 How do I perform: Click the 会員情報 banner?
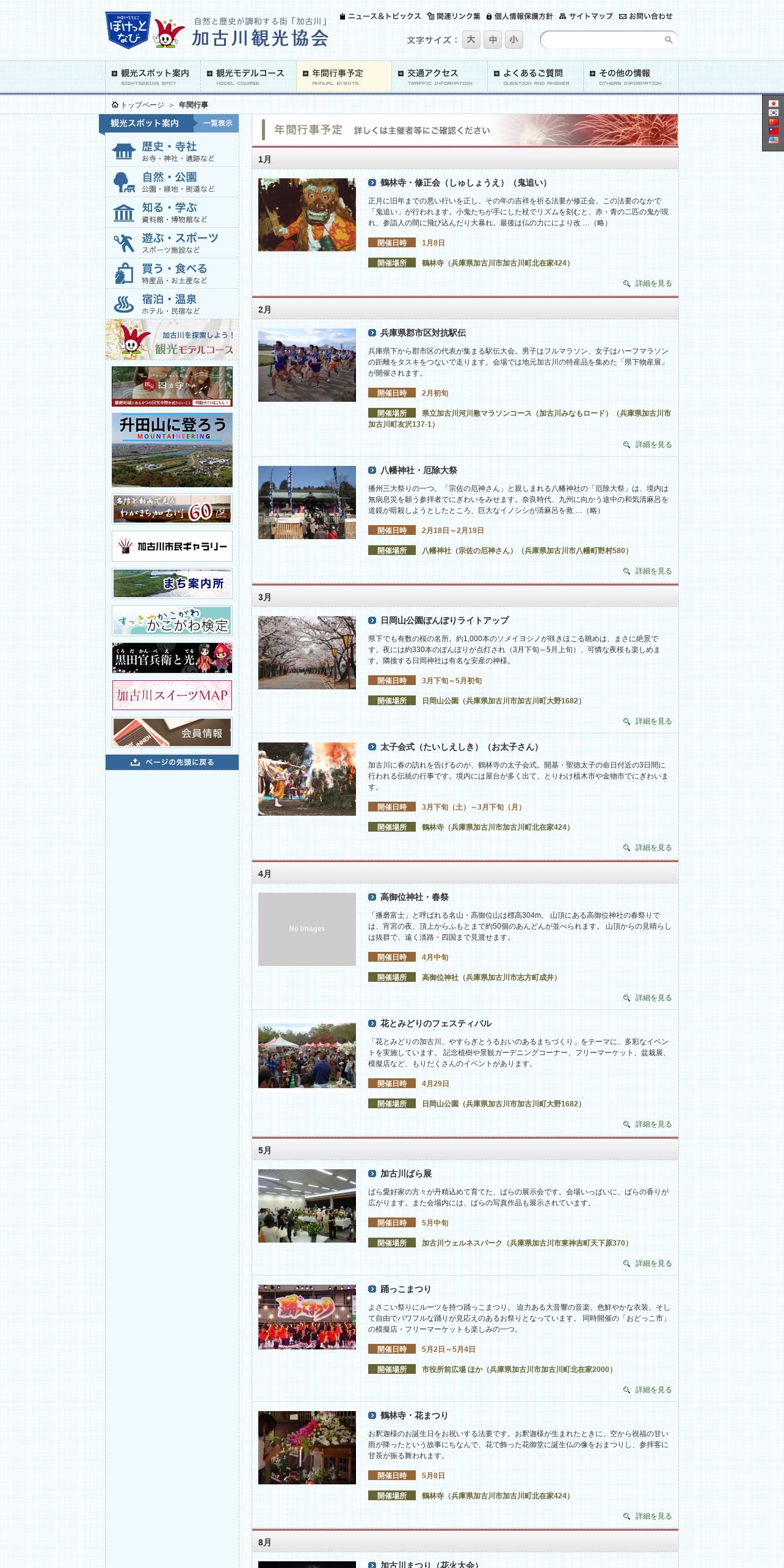coord(172,733)
